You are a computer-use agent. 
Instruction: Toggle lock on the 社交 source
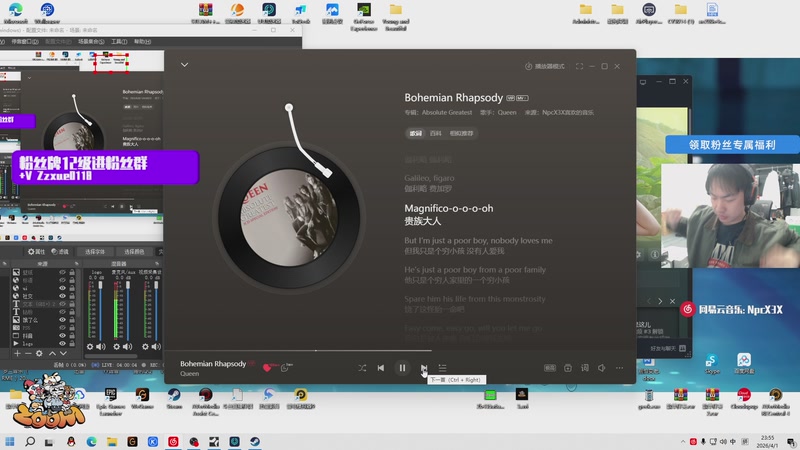[72, 296]
